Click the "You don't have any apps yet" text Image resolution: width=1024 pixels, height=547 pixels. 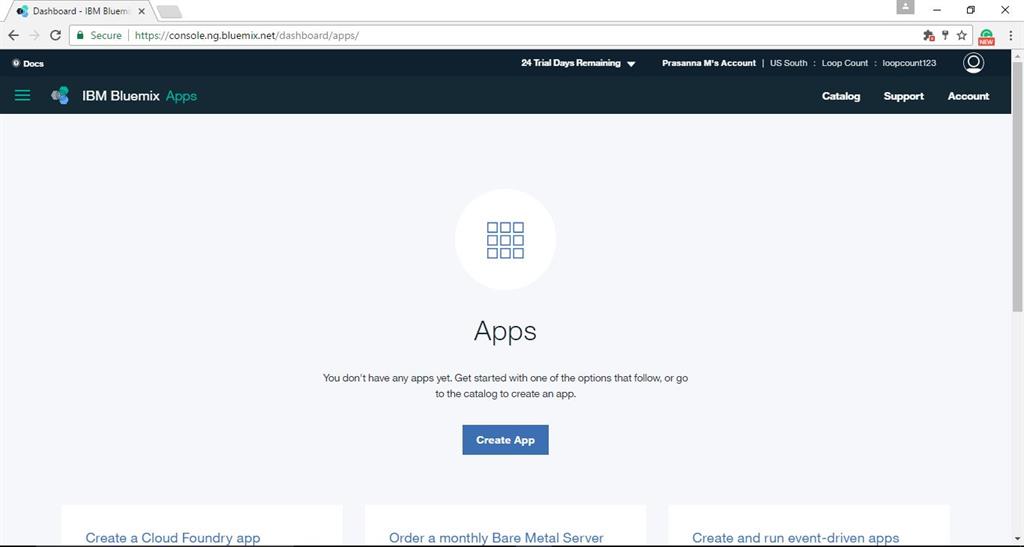point(505,386)
